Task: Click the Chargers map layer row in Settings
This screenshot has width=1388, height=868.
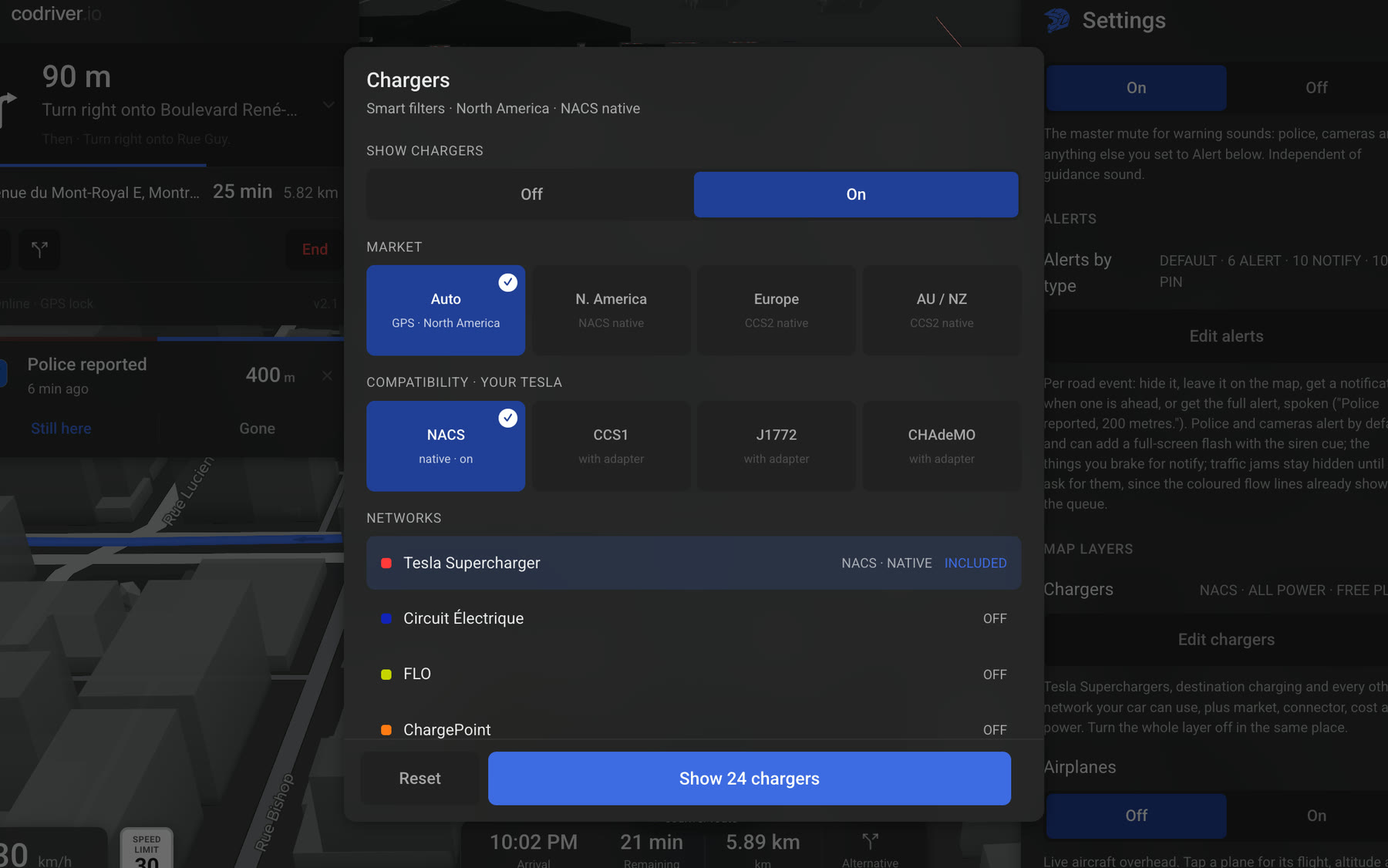Action: pyautogui.click(x=1216, y=590)
